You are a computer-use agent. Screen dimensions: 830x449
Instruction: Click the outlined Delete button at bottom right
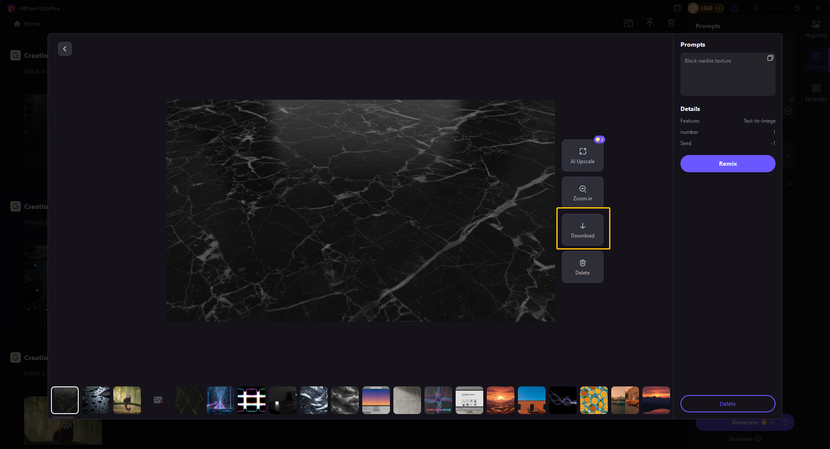(x=727, y=403)
